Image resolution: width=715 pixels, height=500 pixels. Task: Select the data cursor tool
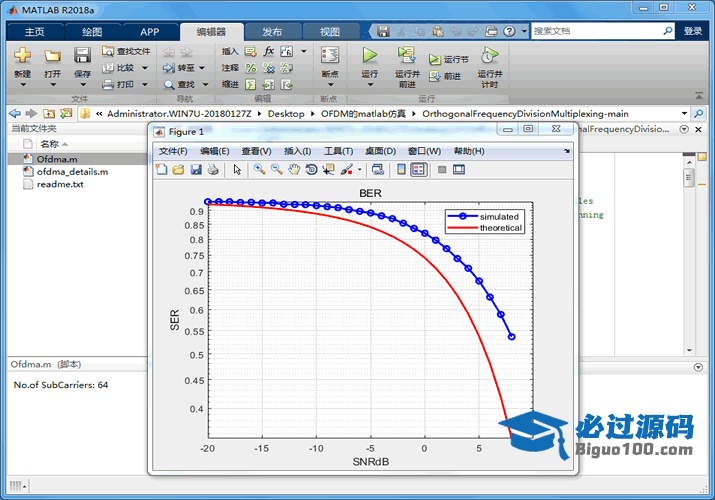coord(328,170)
